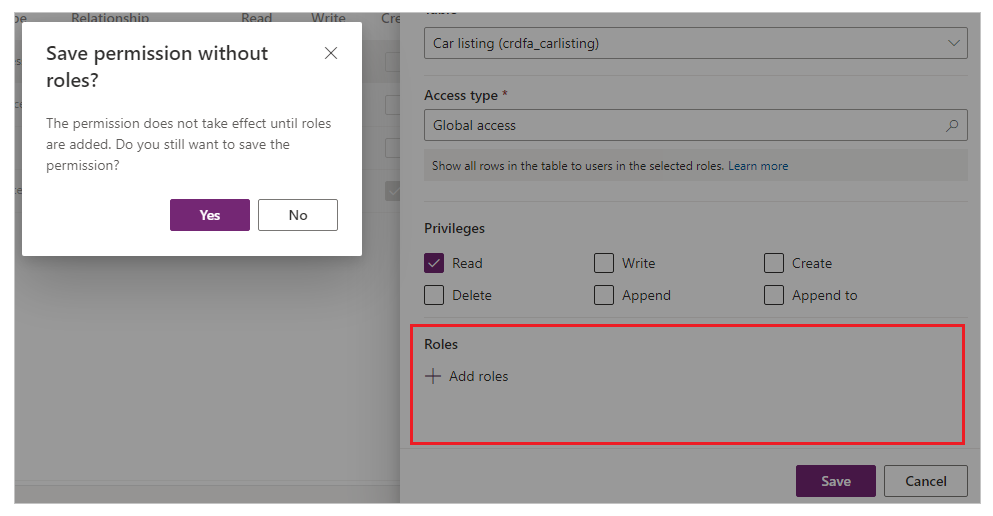Open the Global access type field
The width and height of the screenshot is (993, 516).
click(685, 126)
